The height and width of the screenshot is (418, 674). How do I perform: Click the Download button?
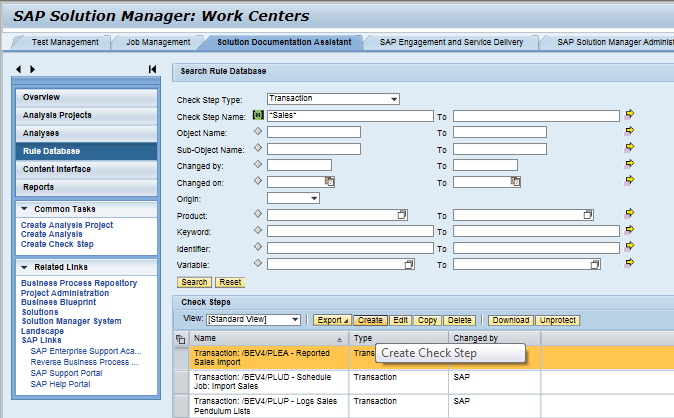tap(511, 320)
